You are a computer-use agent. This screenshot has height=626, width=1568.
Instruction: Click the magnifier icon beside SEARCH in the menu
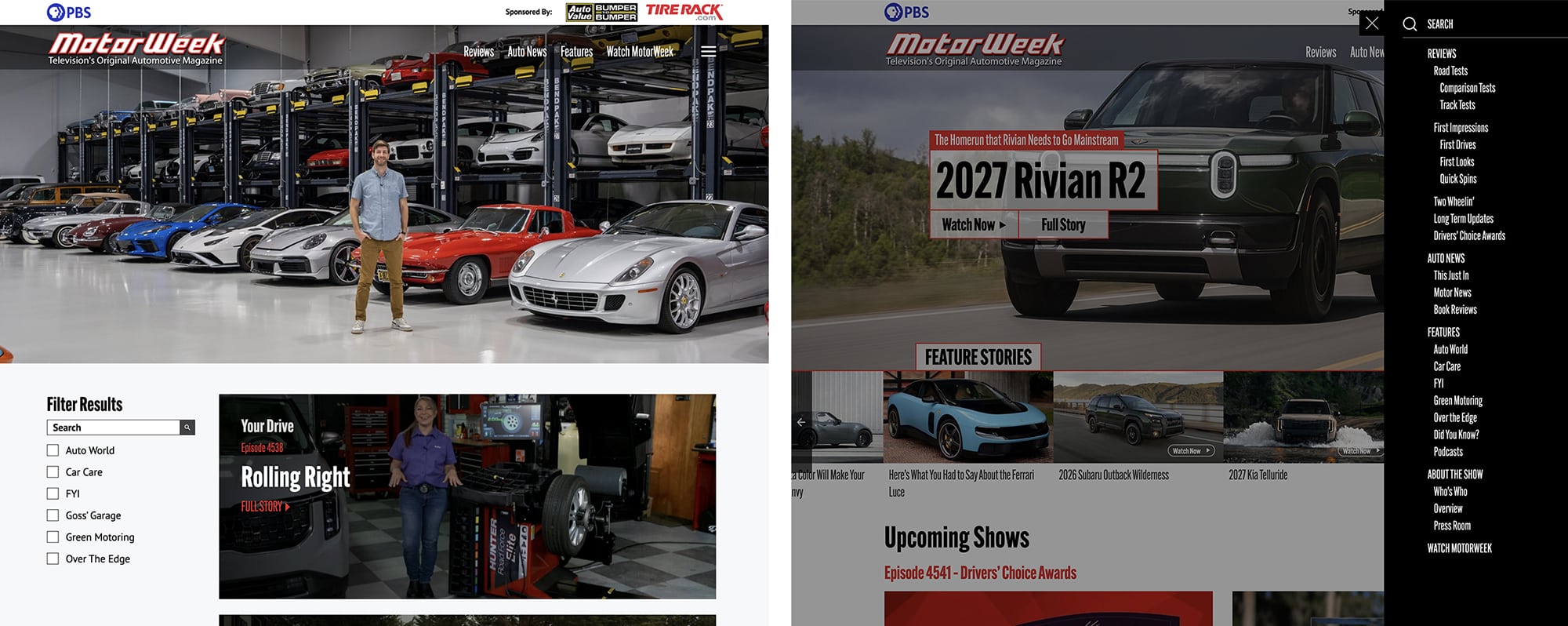click(1410, 24)
